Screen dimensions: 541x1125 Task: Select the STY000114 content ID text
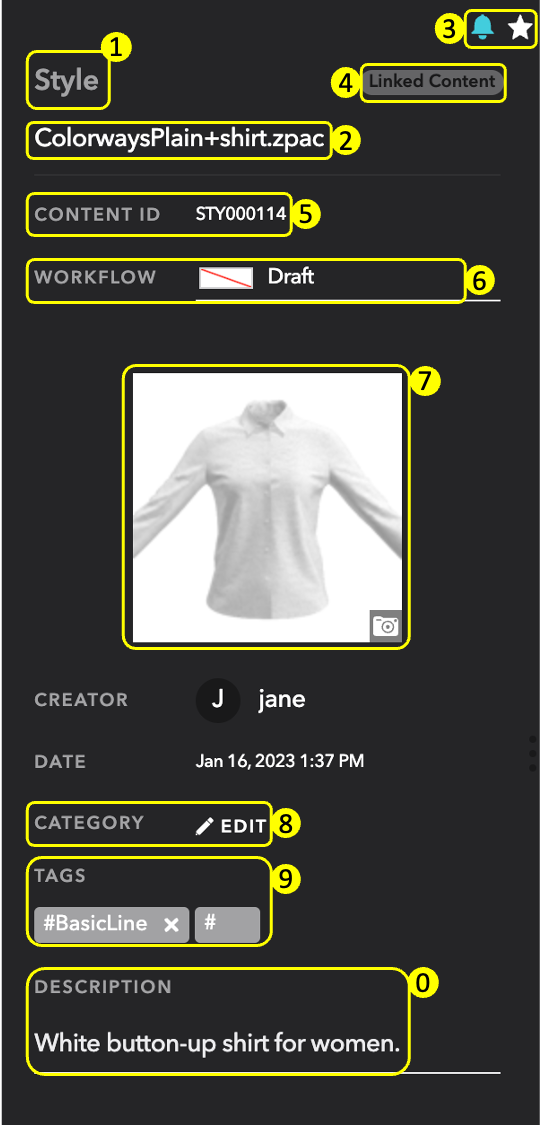[x=241, y=214]
